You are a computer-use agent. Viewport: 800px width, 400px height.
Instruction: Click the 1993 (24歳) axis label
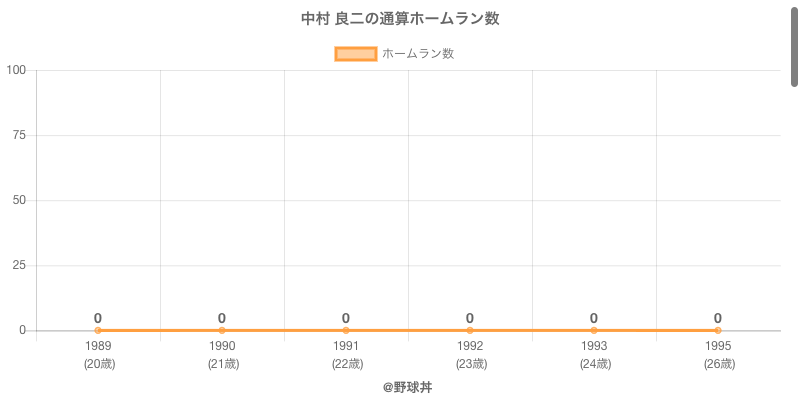click(x=594, y=355)
